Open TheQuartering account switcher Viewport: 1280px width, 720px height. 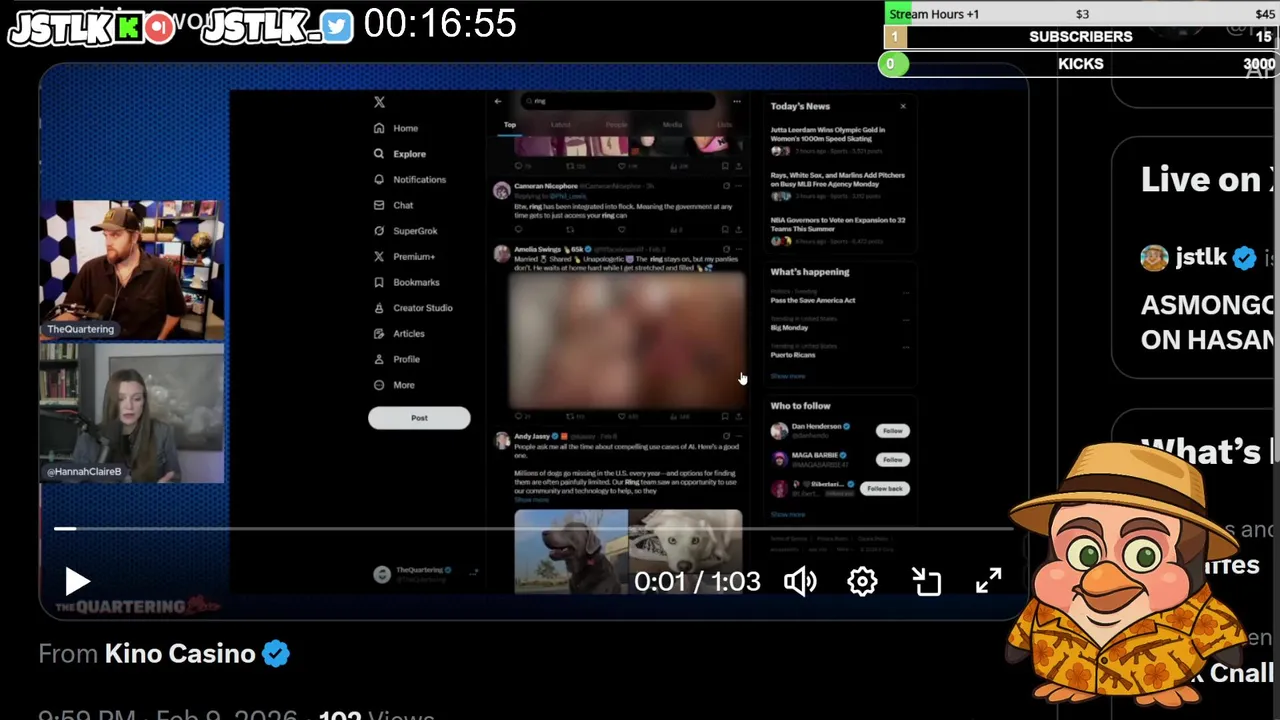coord(426,573)
